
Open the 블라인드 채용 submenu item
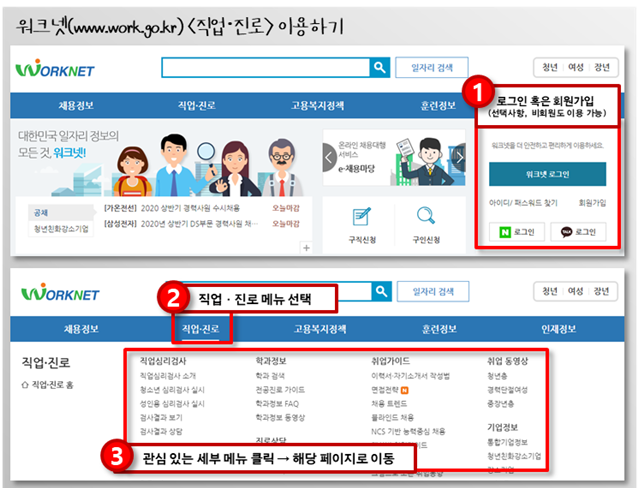pyautogui.click(x=392, y=417)
